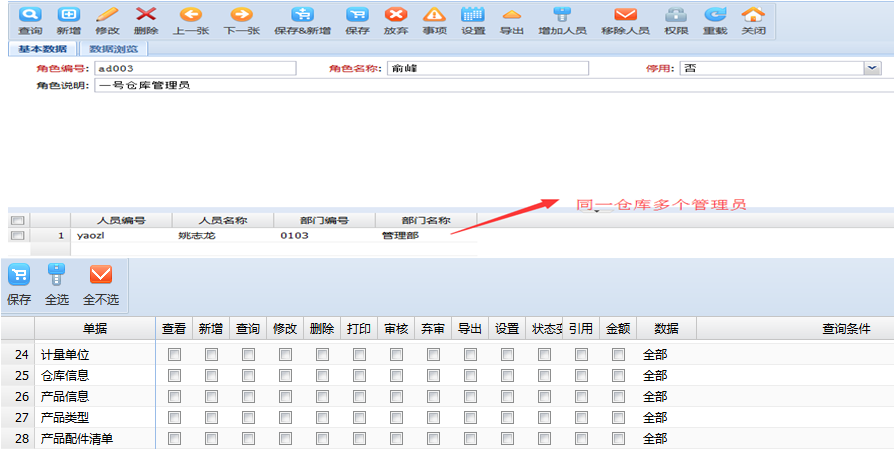Click the 删除 delete icon
Viewport: 895px width, 450px height.
coord(146,16)
